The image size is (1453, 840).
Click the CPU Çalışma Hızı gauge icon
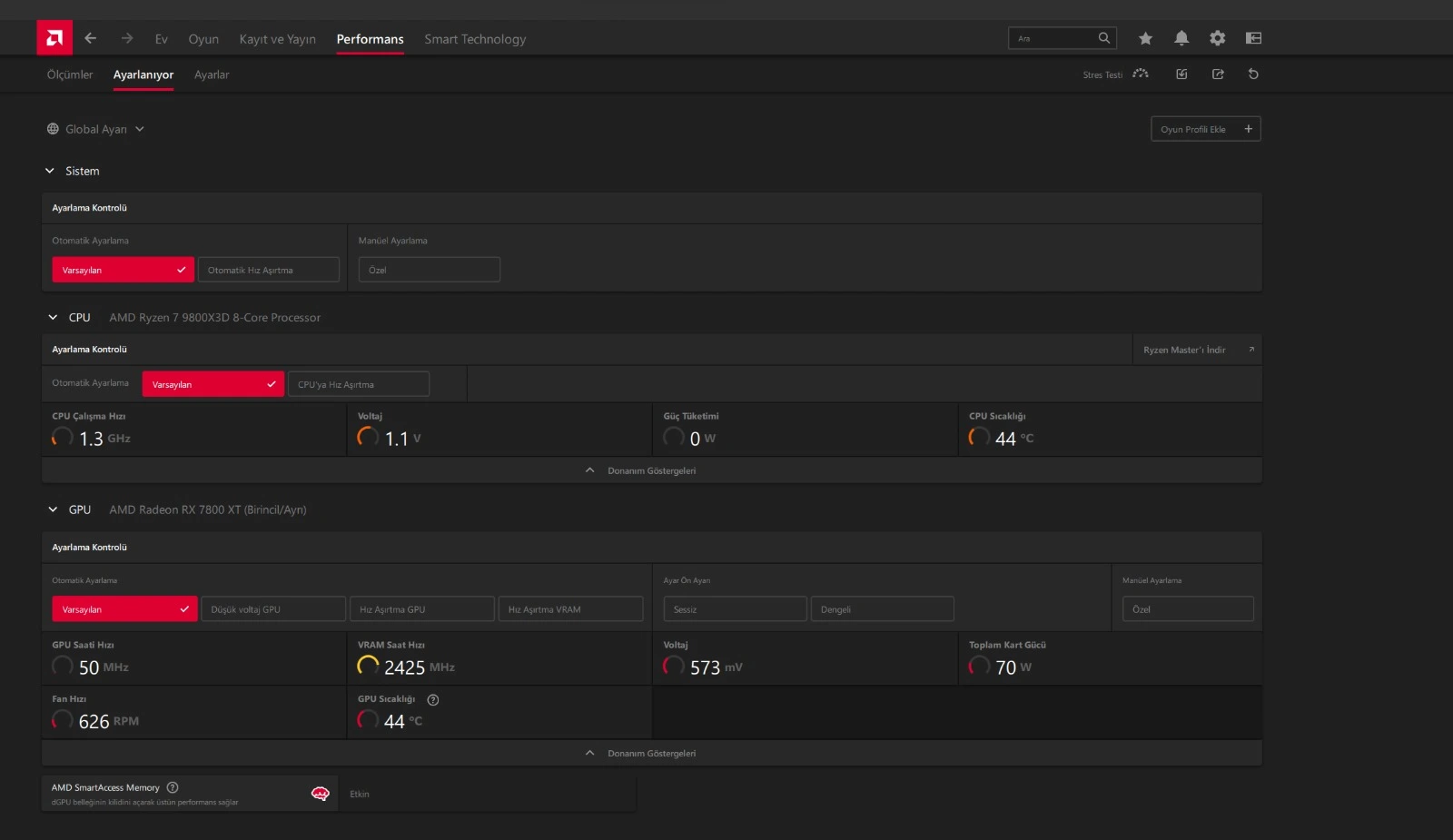point(63,438)
